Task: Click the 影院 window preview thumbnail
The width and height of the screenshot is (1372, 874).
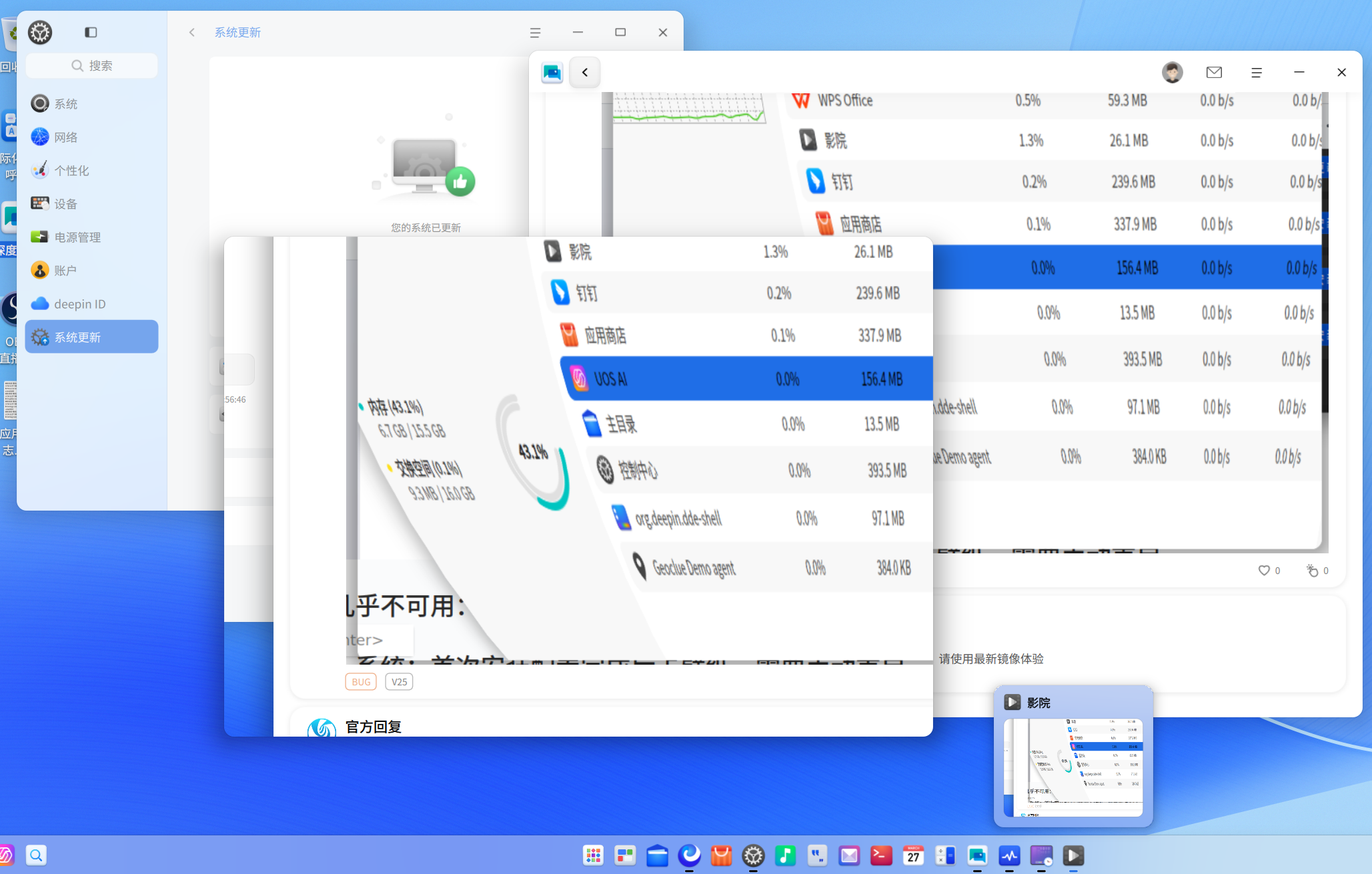Action: pyautogui.click(x=1073, y=767)
